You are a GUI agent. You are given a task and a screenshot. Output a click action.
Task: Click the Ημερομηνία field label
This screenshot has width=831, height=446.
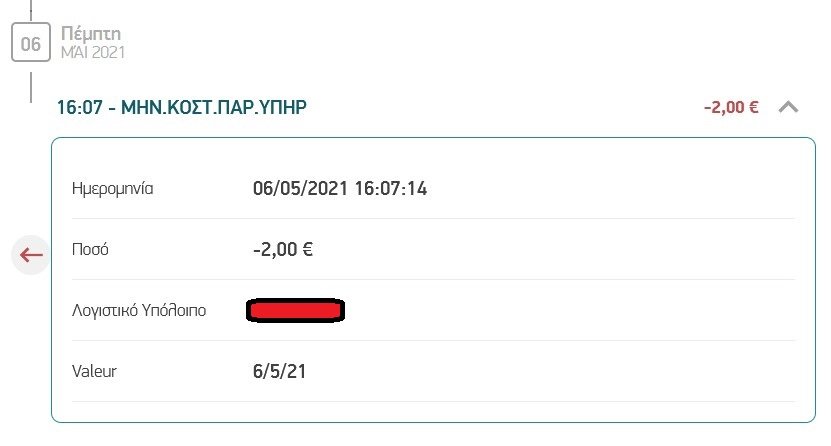coord(113,188)
